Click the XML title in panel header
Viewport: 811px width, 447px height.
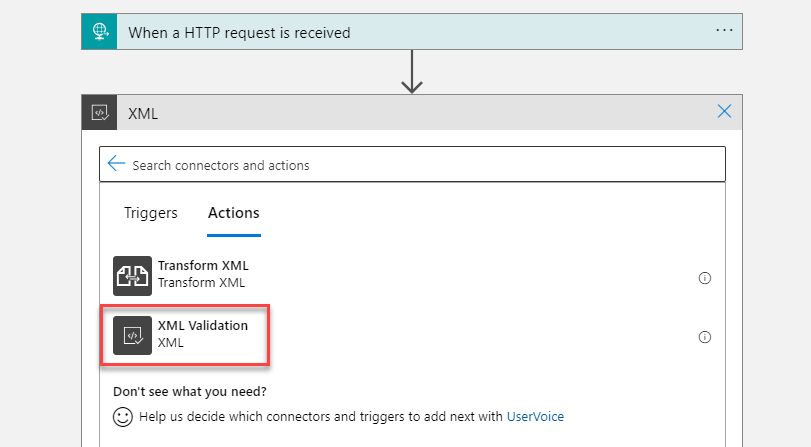pos(144,114)
